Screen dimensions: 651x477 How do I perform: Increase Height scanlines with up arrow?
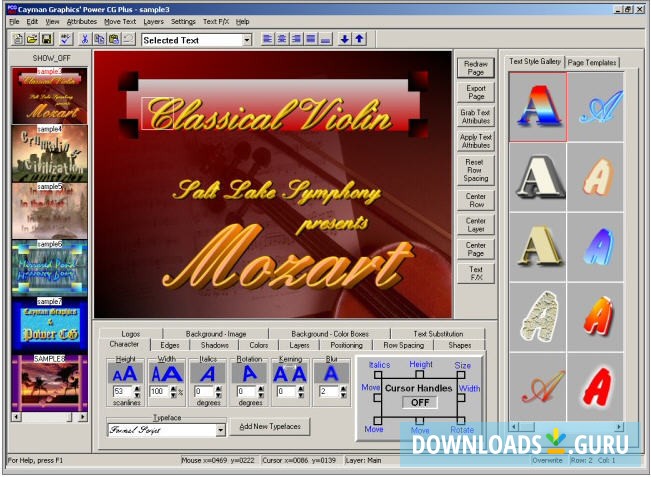pyautogui.click(x=137, y=389)
